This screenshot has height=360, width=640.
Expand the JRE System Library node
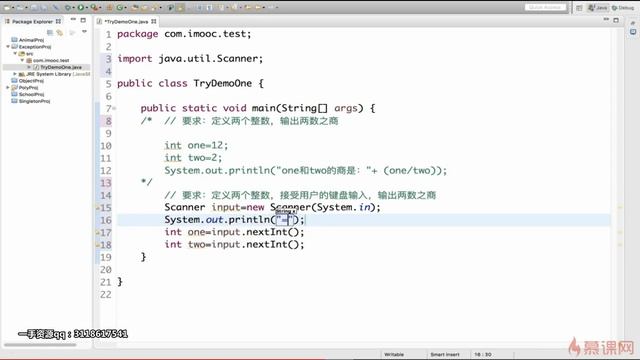click(15, 74)
